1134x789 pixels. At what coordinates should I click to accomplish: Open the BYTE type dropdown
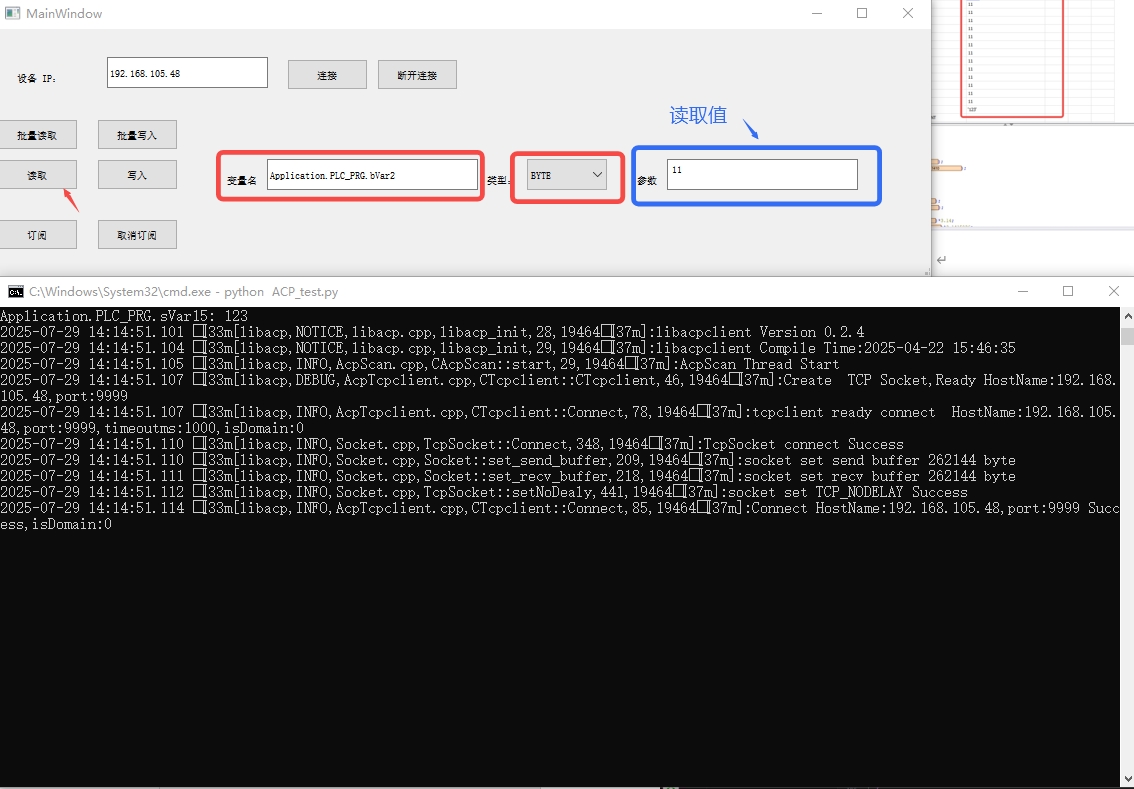tap(566, 175)
